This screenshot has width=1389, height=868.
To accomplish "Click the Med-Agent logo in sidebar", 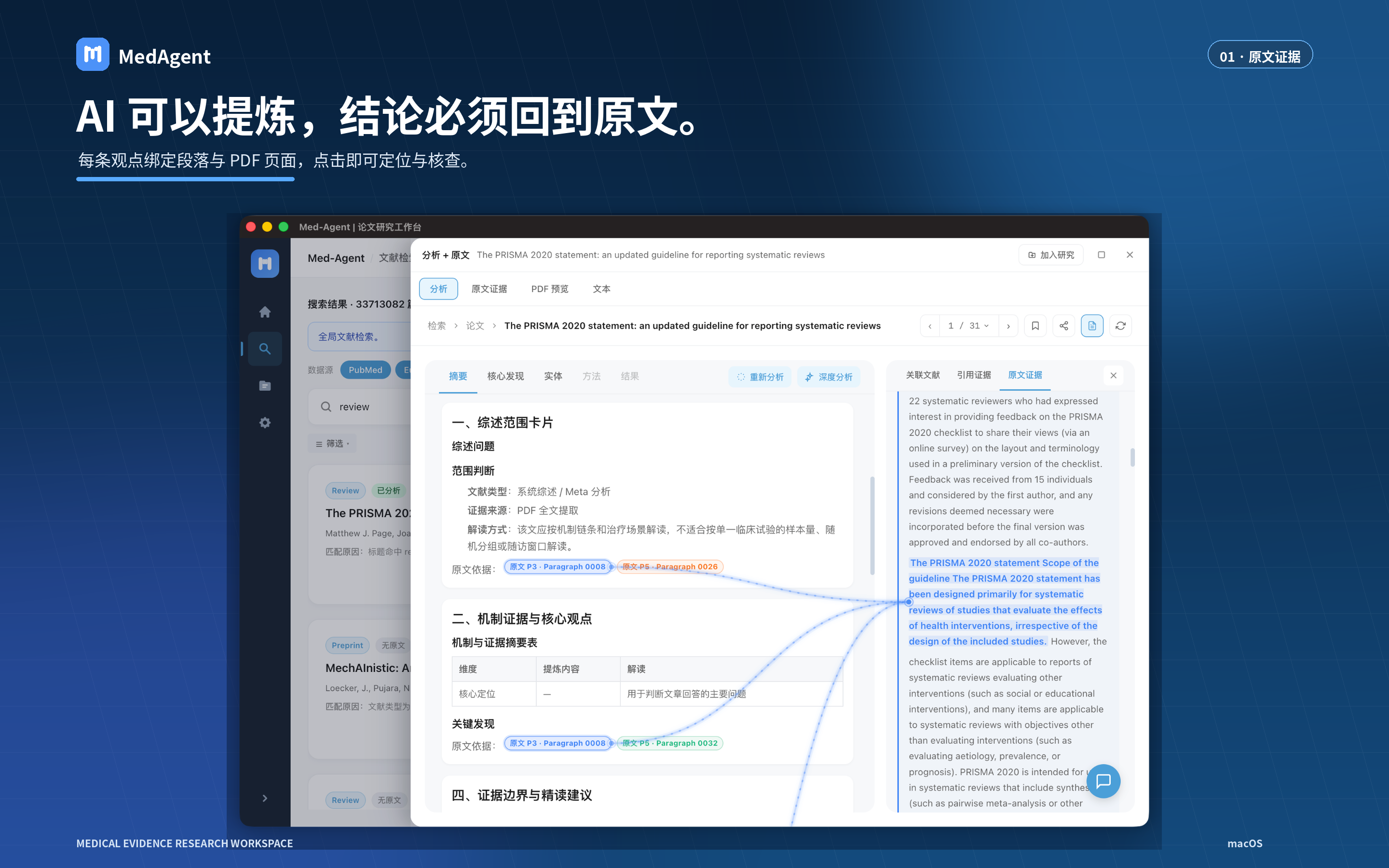I will [265, 263].
